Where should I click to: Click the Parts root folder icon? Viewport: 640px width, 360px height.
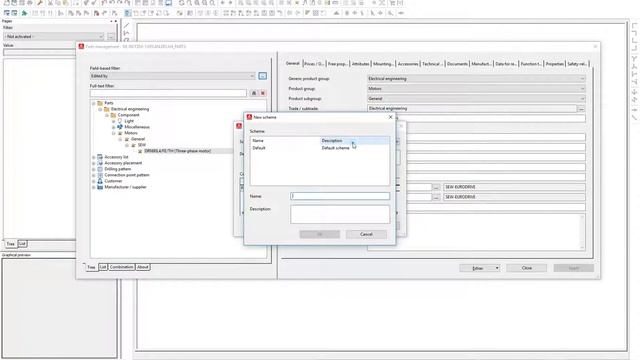100,103
